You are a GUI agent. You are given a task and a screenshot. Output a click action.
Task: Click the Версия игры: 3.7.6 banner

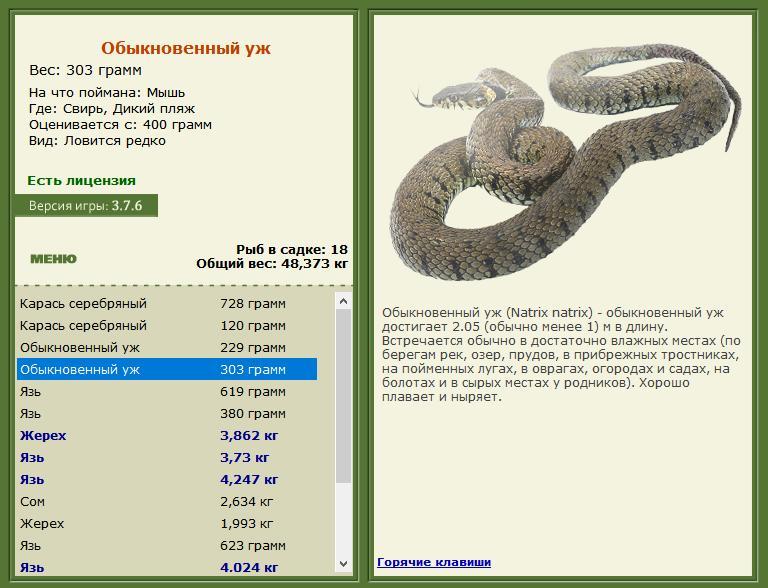tap(86, 205)
